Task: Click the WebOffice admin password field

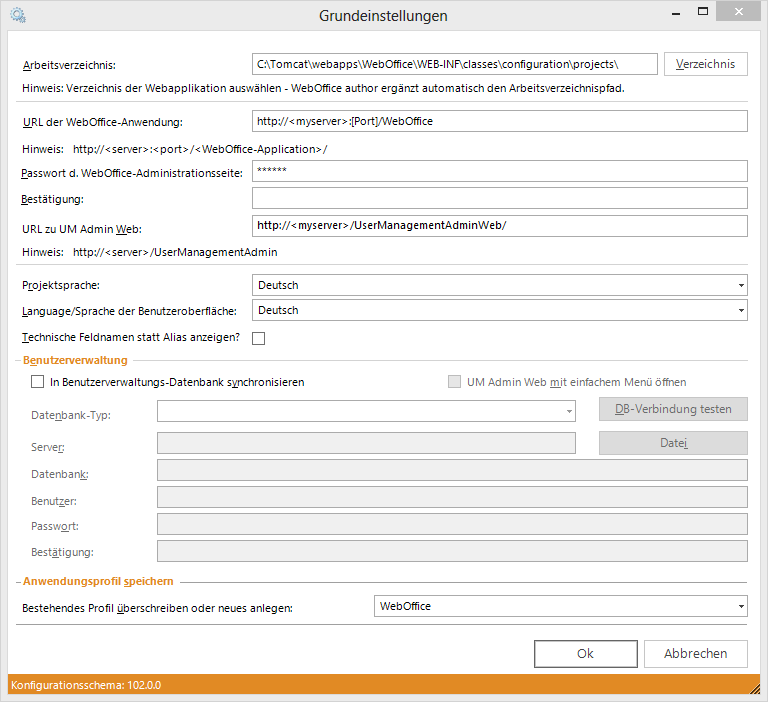Action: click(x=500, y=172)
